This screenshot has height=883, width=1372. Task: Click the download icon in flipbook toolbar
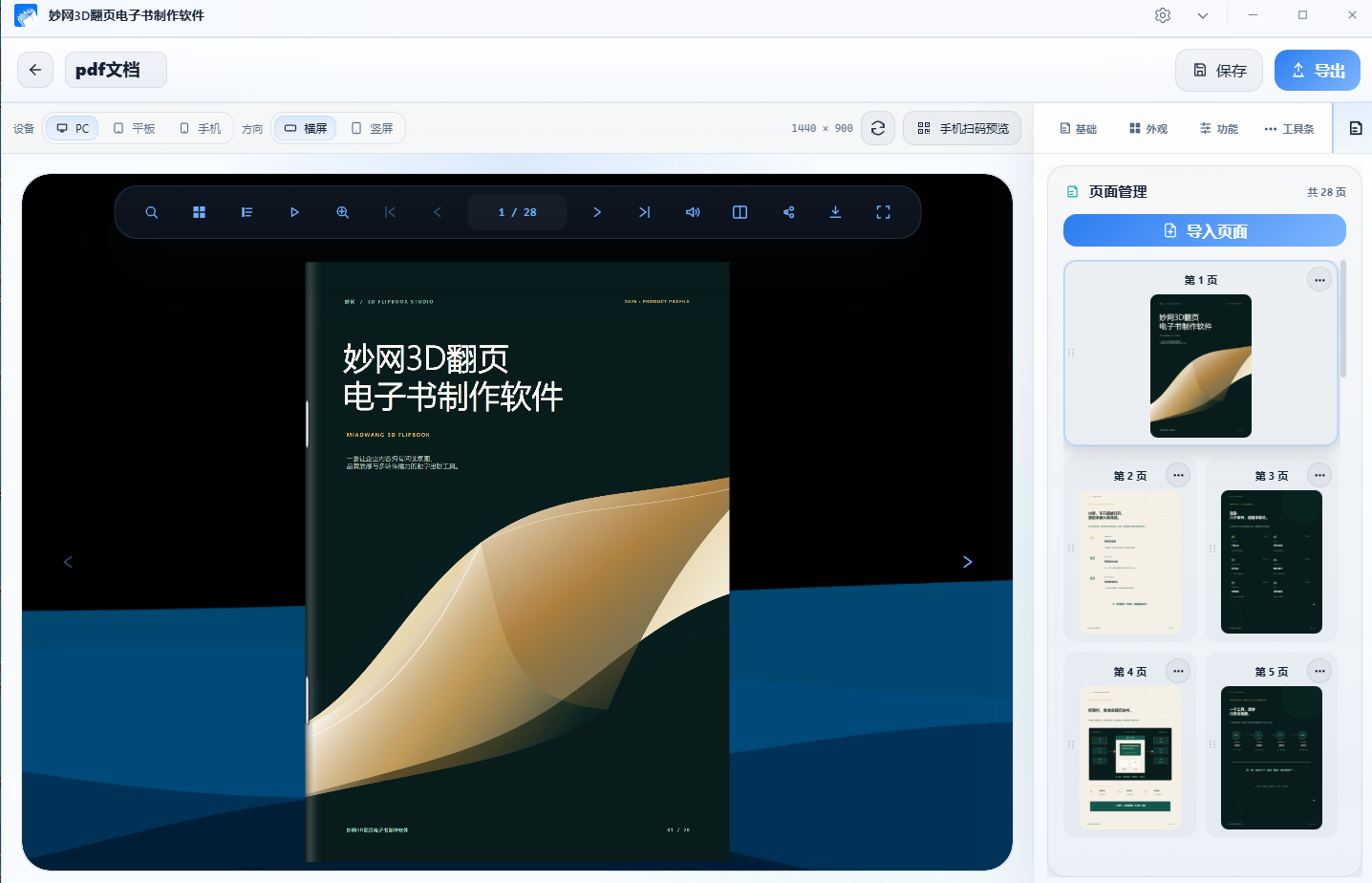(x=835, y=212)
